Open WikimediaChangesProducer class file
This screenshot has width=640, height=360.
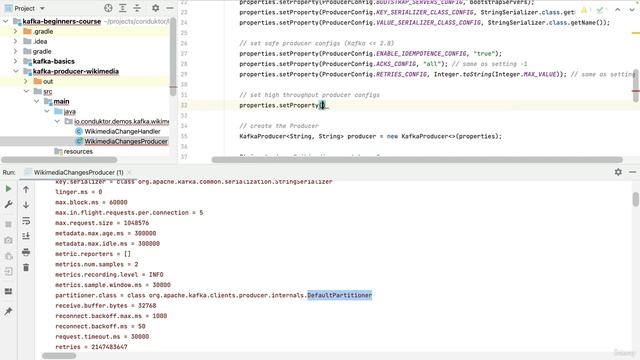coord(126,141)
